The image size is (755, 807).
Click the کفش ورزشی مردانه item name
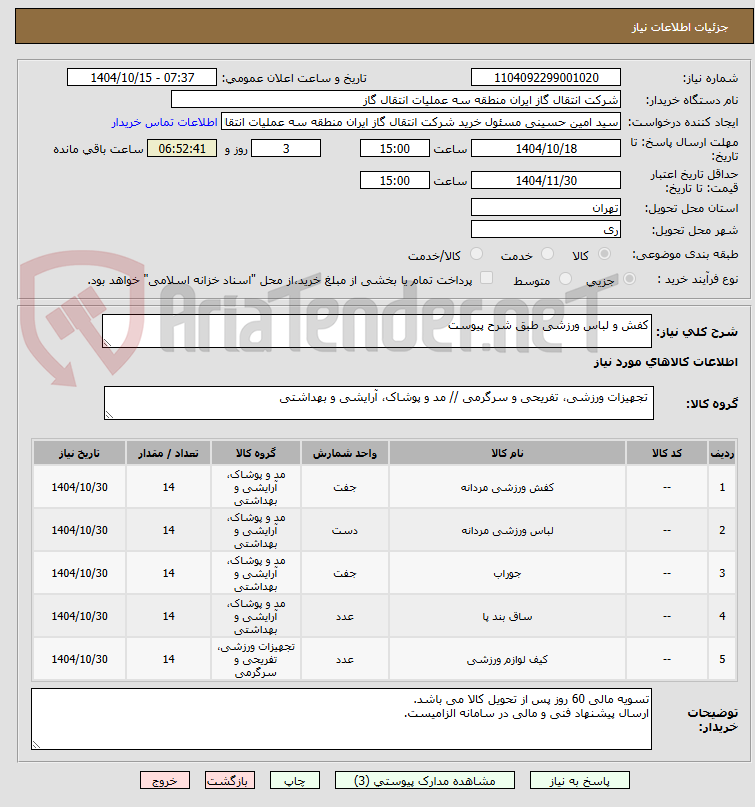click(x=507, y=487)
